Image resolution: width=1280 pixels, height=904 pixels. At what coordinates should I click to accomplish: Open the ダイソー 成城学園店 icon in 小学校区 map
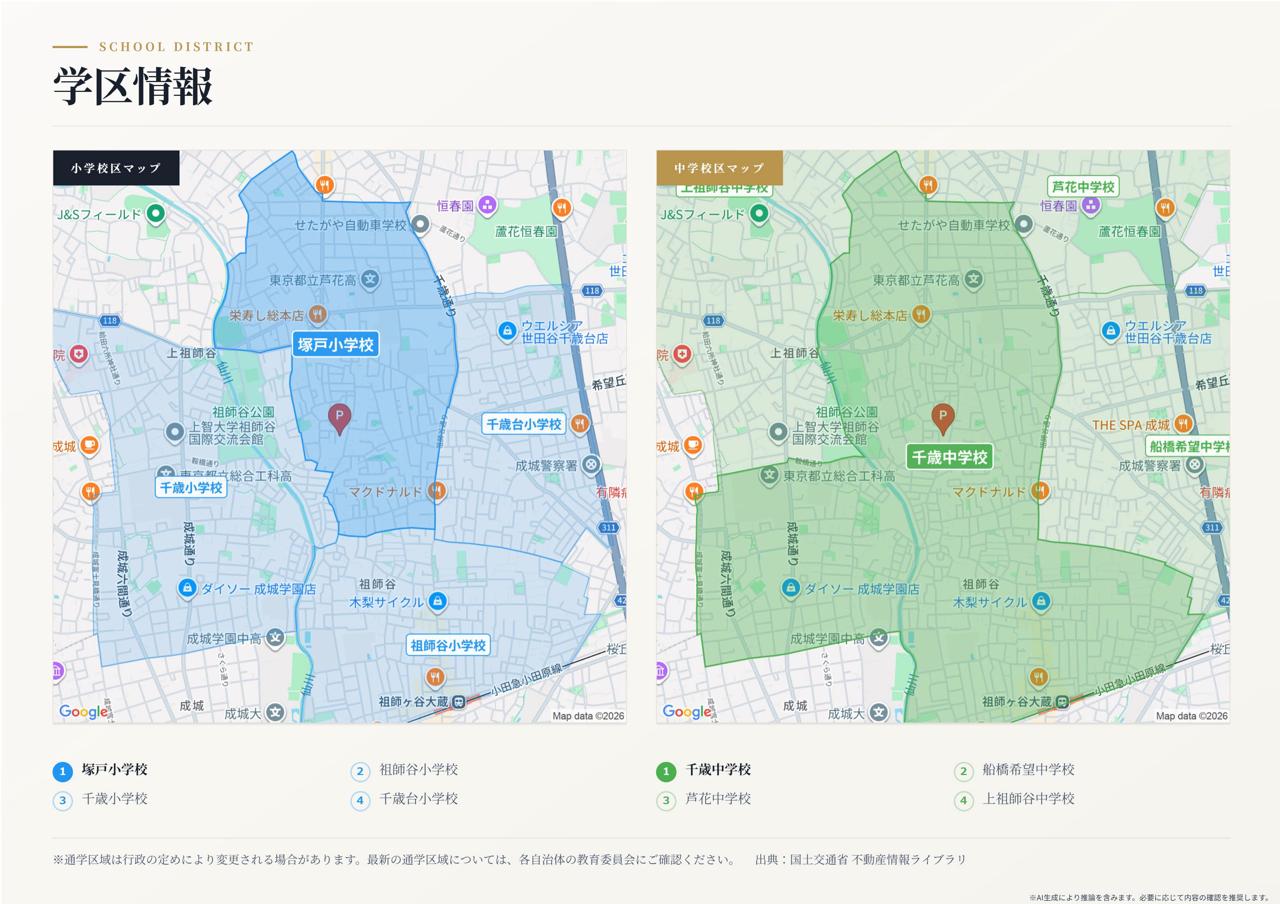(x=186, y=588)
